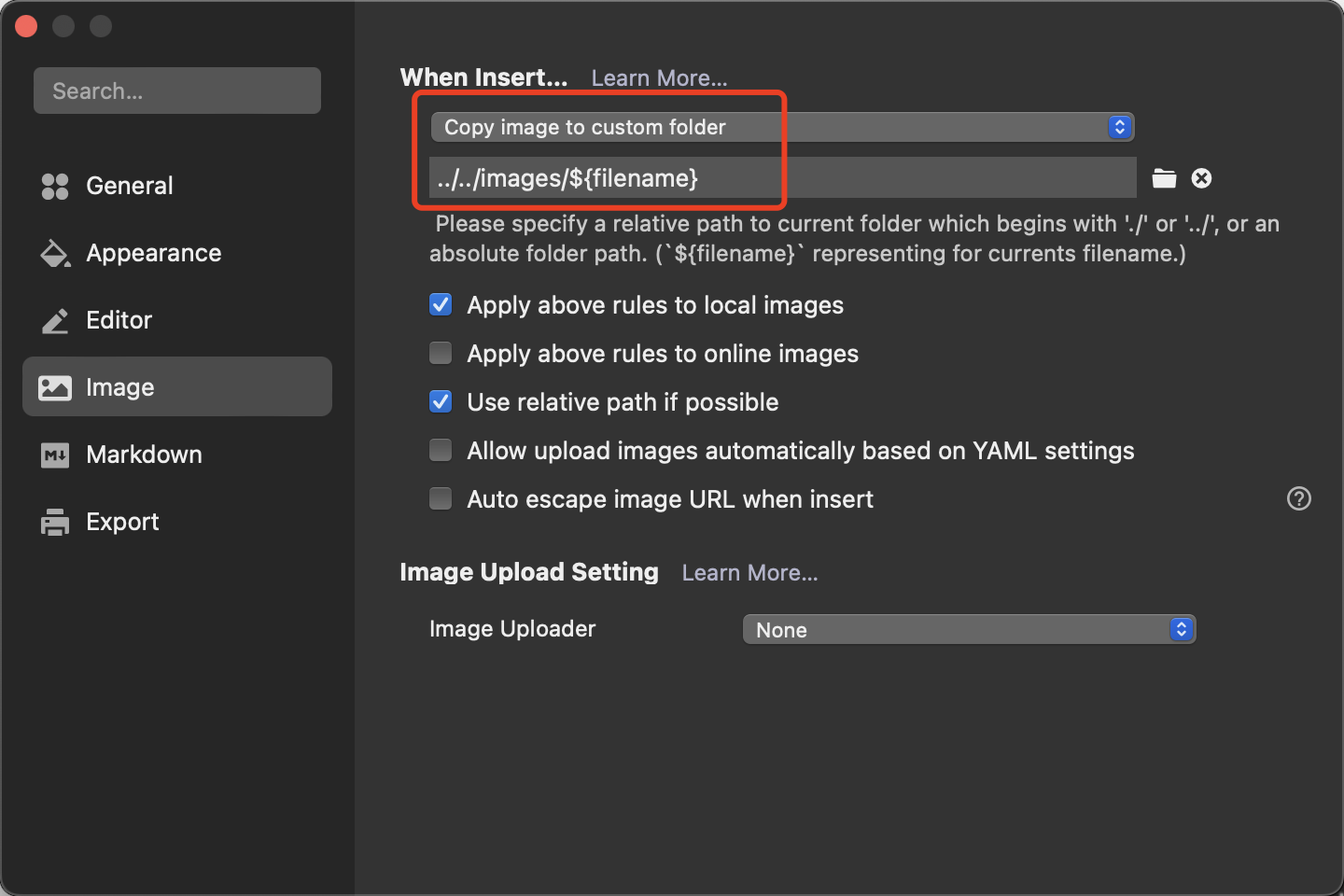Switch to the Markdown preferences tab
This screenshot has height=896, width=1344.
coord(144,455)
